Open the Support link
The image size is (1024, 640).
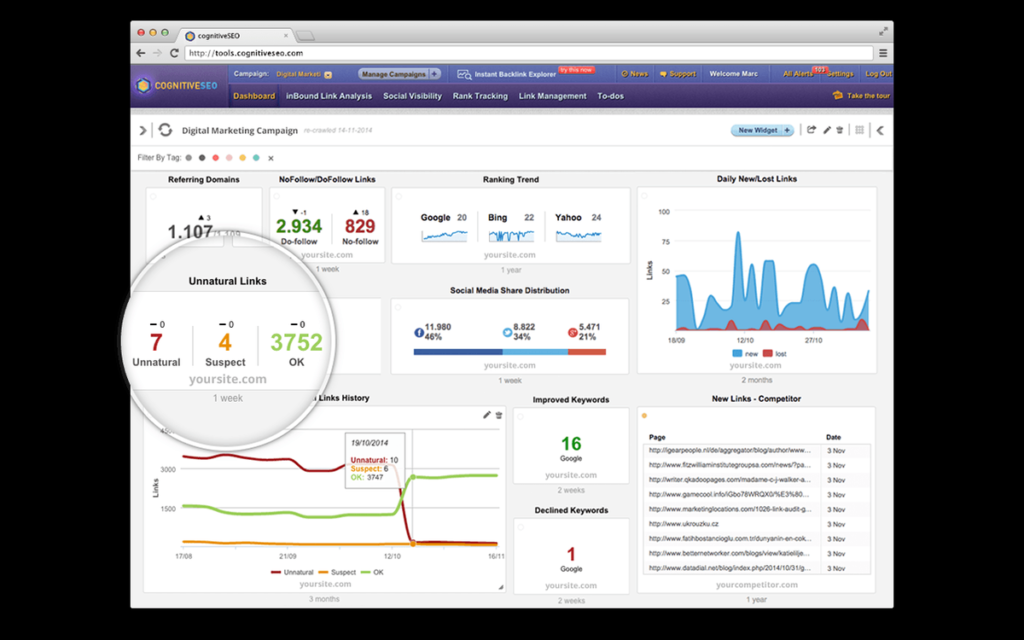[677, 74]
